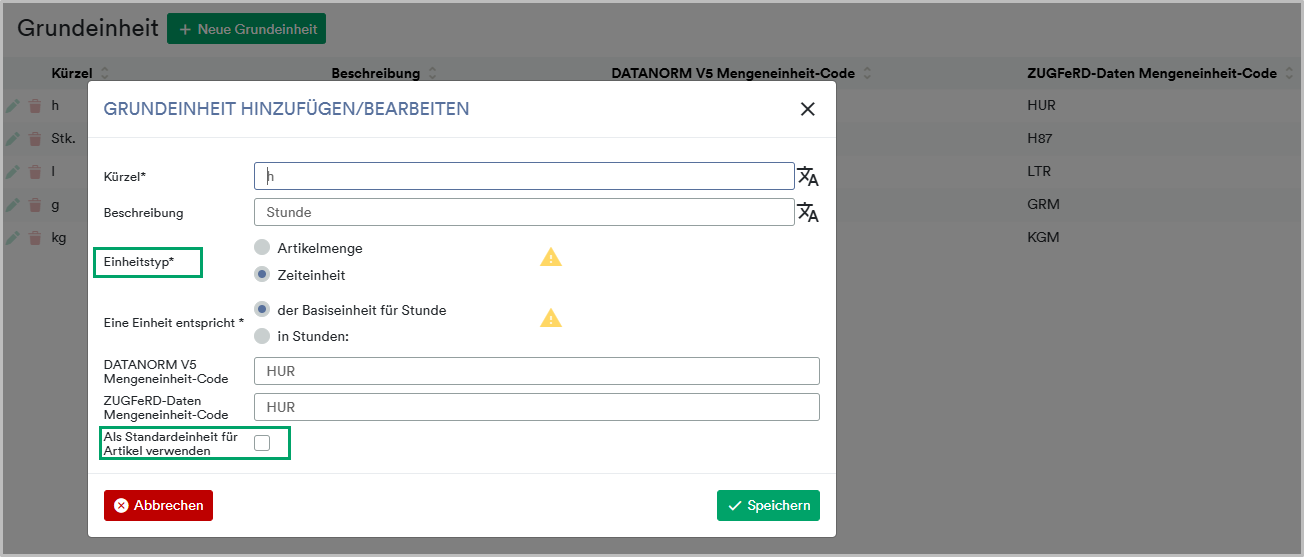Open translation for the Kürzel field
1304x557 pixels.
[x=808, y=177]
